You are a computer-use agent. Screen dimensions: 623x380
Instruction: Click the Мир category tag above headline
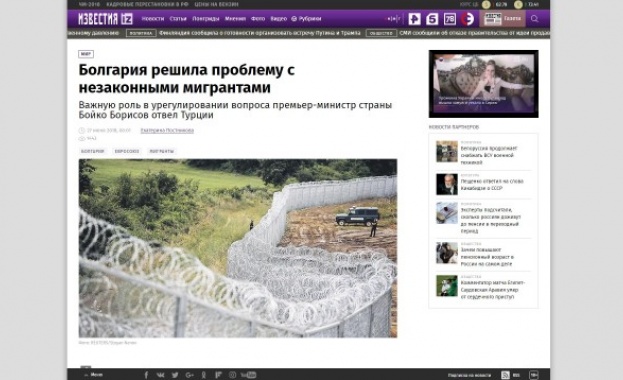click(86, 54)
